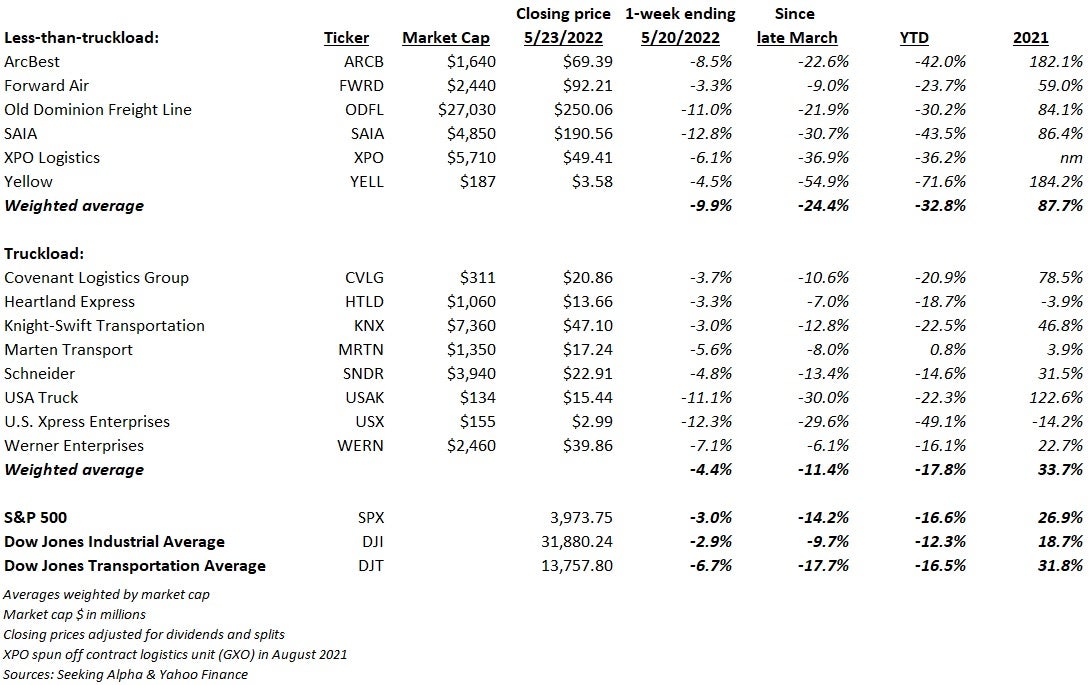Click Marten Transport's 0.8% YTD value
Image resolution: width=1090 pixels, height=685 pixels.
click(x=947, y=350)
